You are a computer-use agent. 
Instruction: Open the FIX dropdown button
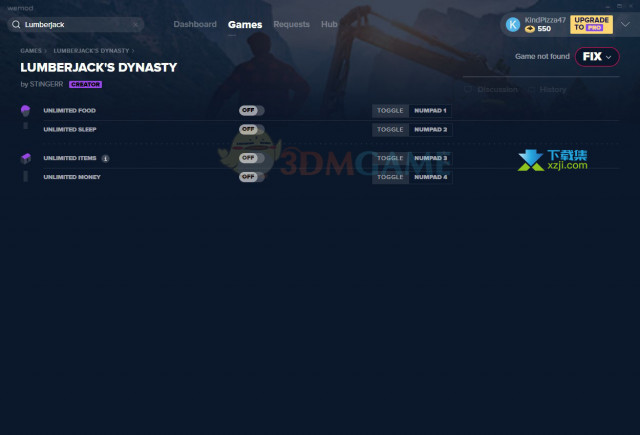[x=597, y=56]
